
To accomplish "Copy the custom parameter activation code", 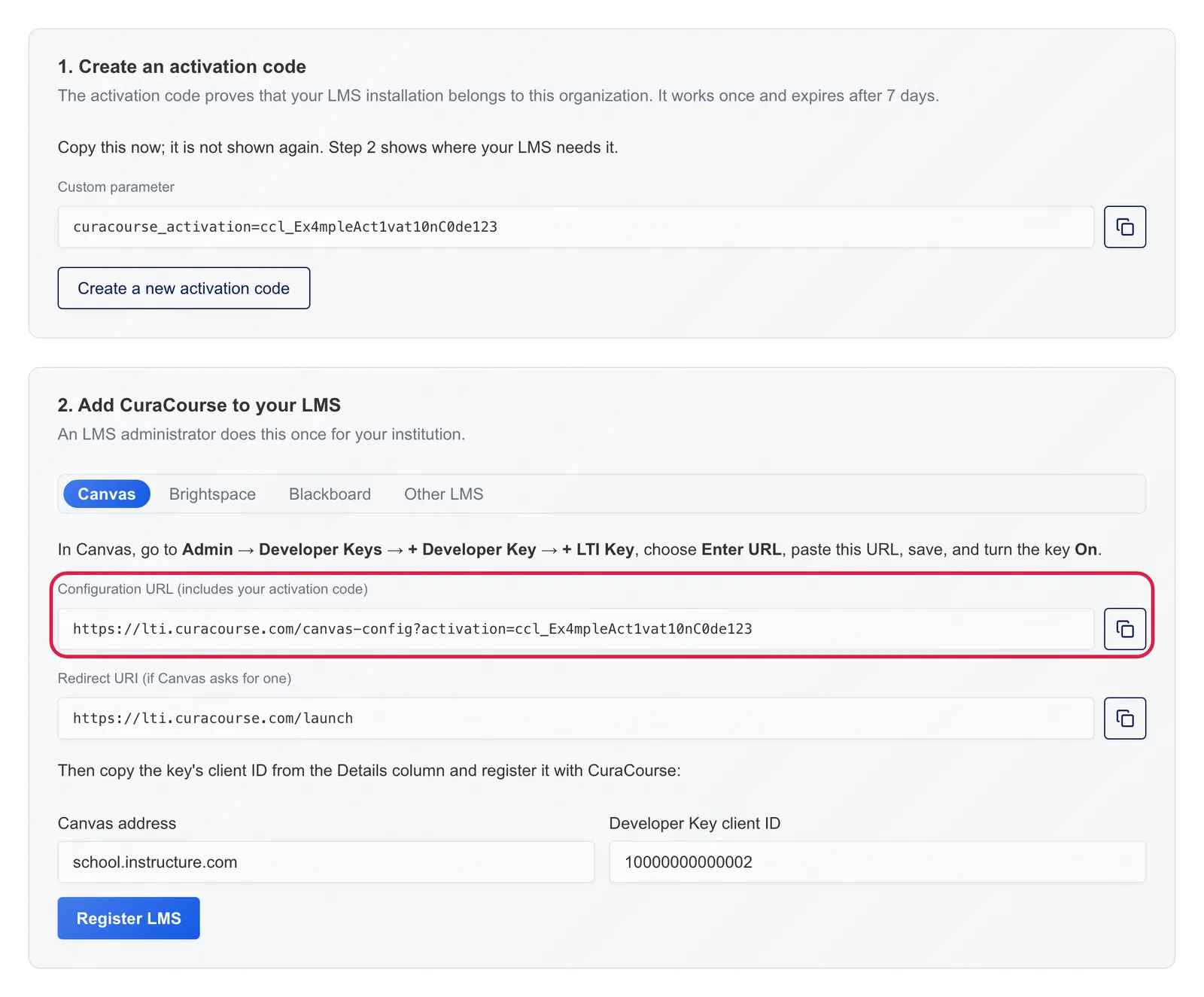I will [x=1124, y=226].
